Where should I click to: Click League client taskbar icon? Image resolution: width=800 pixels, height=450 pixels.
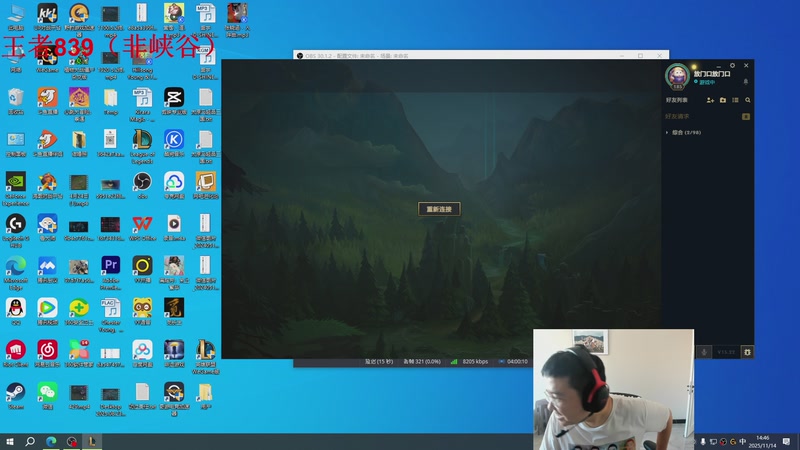[x=92, y=441]
